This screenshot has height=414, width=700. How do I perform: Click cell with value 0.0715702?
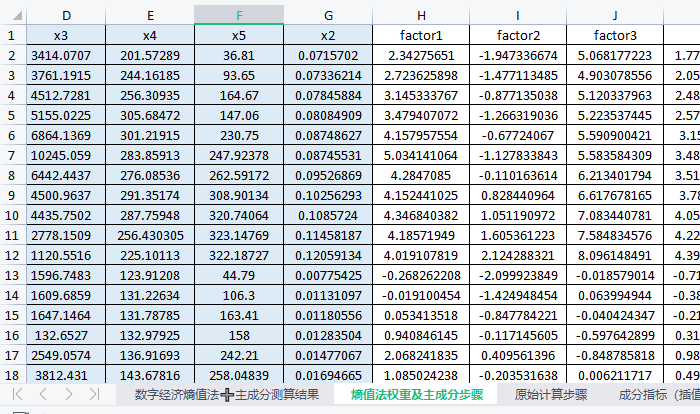coord(328,55)
